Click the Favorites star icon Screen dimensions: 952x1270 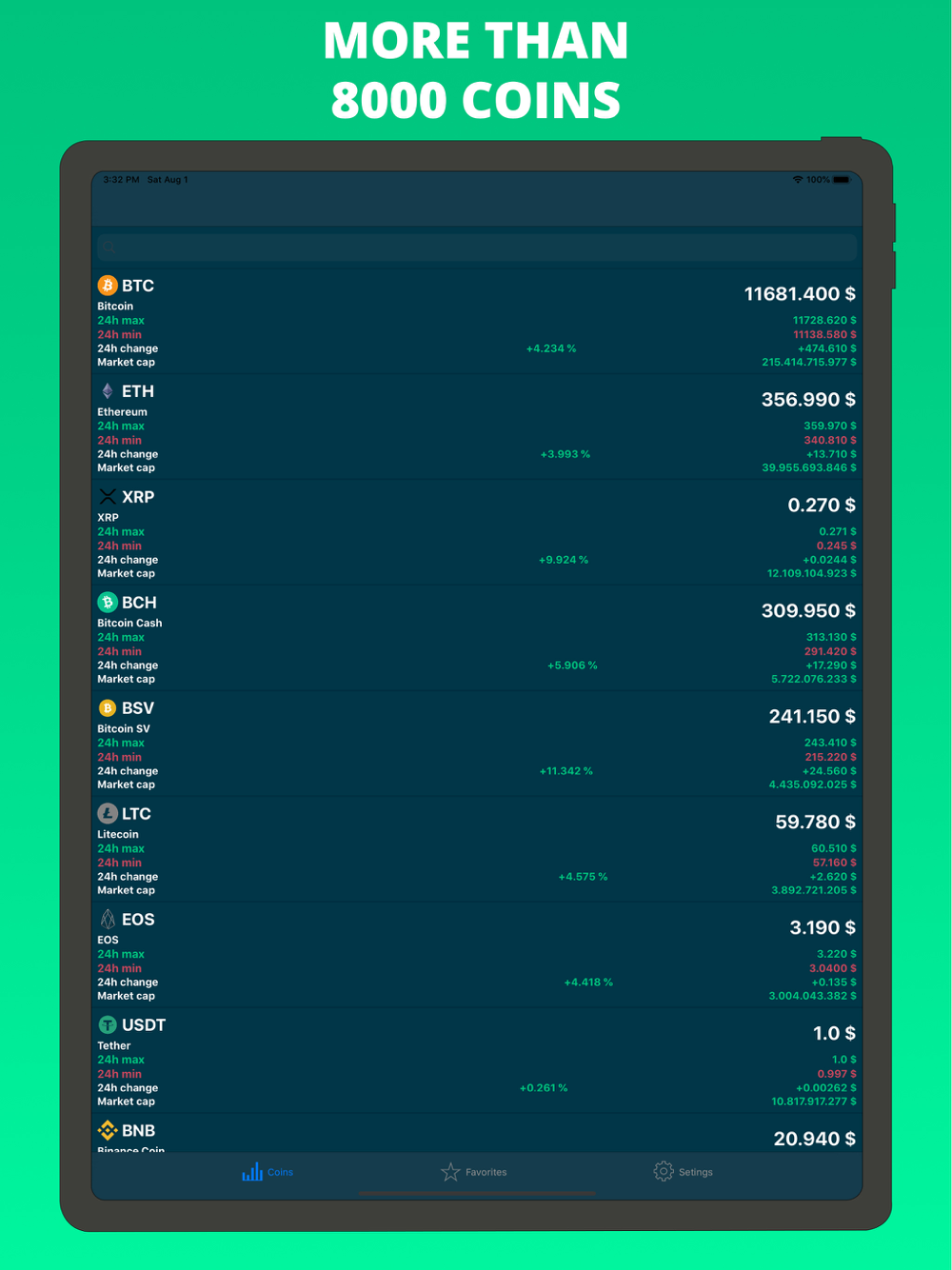tap(450, 1172)
